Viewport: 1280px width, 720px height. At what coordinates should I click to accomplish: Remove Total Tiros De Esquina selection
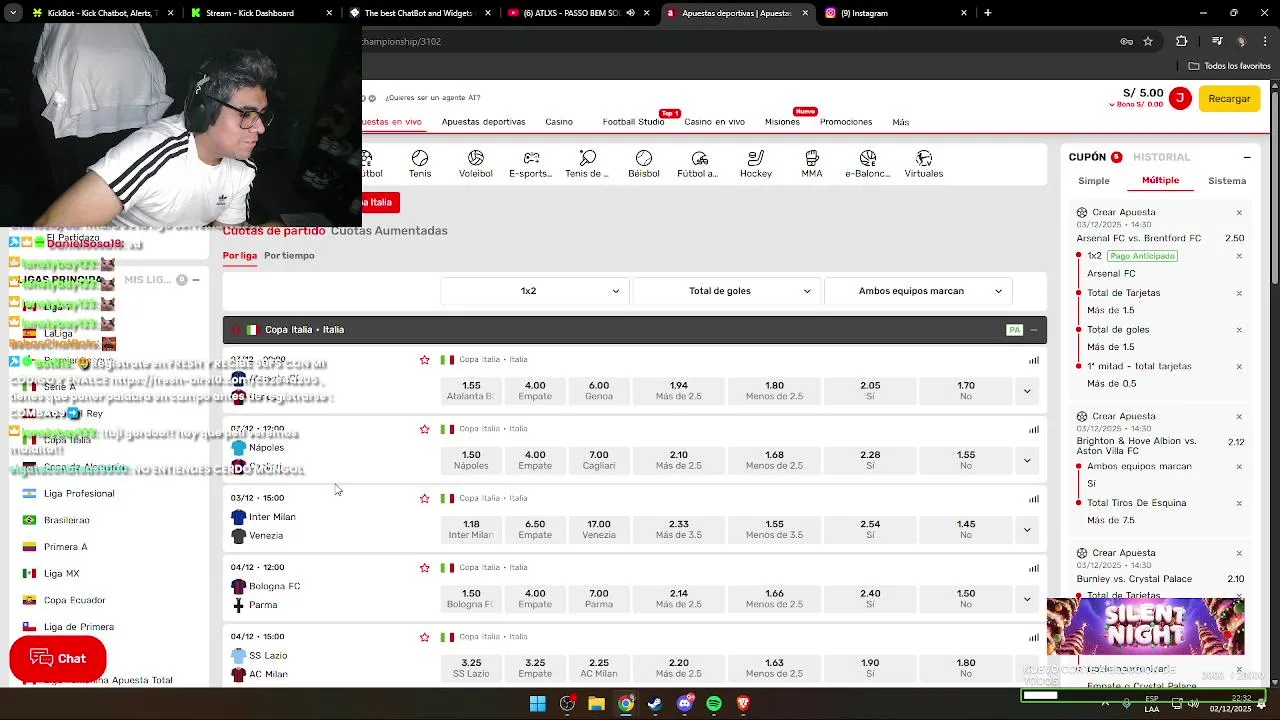tap(1239, 503)
